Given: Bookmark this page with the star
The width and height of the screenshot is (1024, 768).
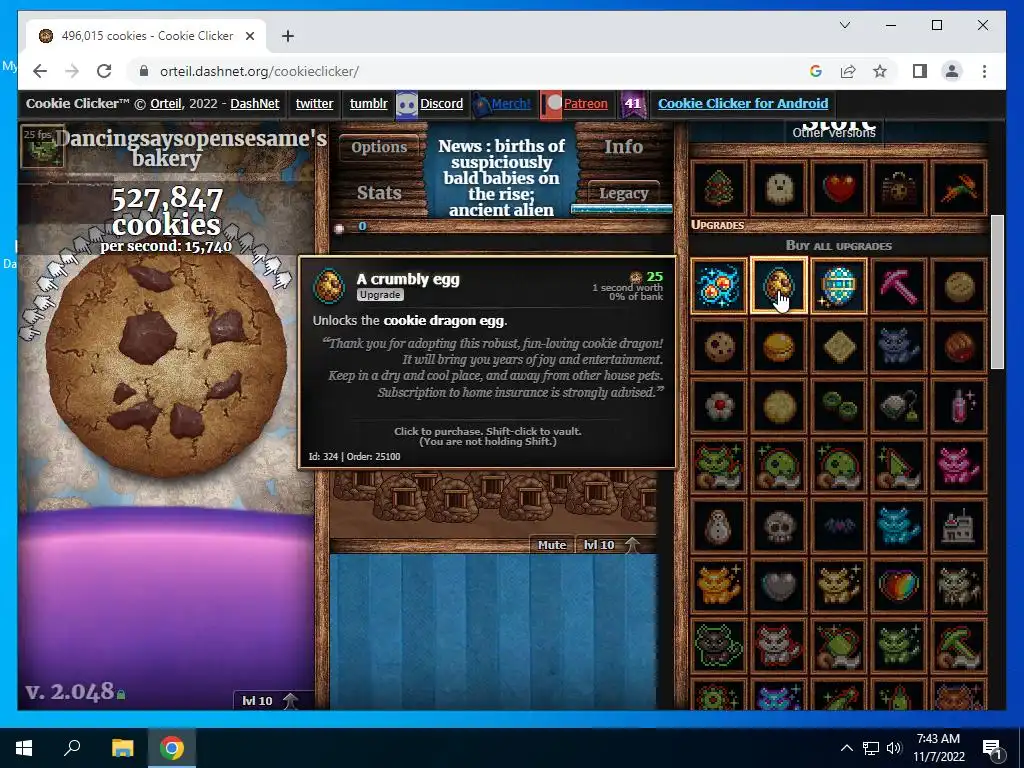Looking at the screenshot, I should [880, 71].
